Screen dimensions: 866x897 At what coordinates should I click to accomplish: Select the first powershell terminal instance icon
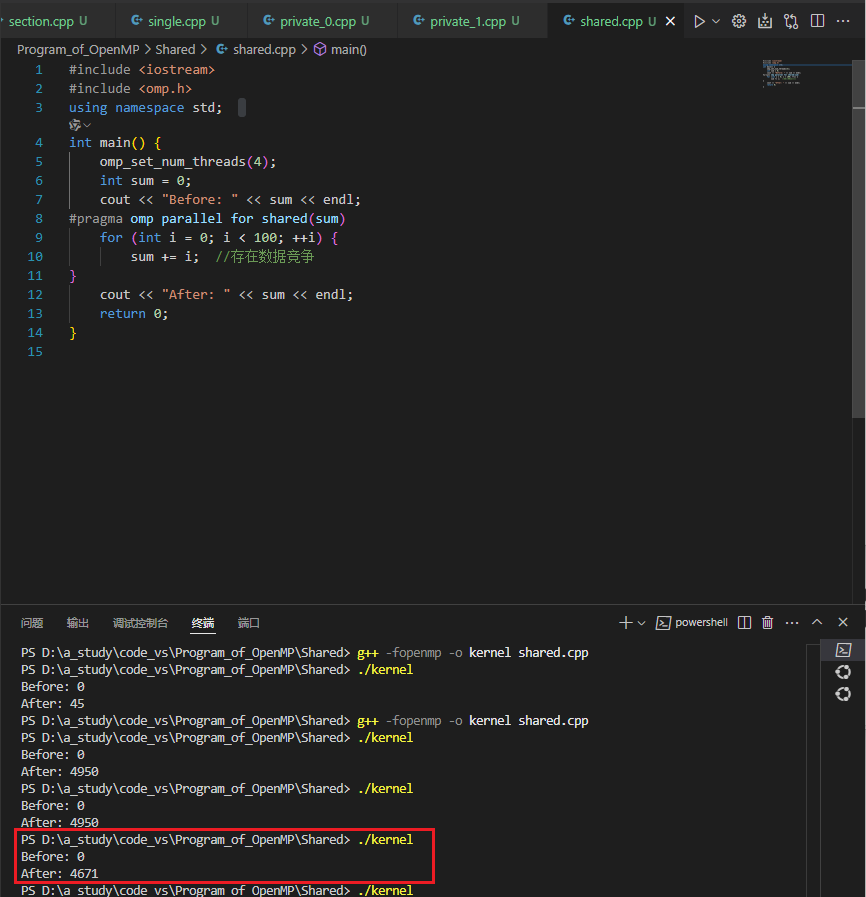(x=843, y=650)
